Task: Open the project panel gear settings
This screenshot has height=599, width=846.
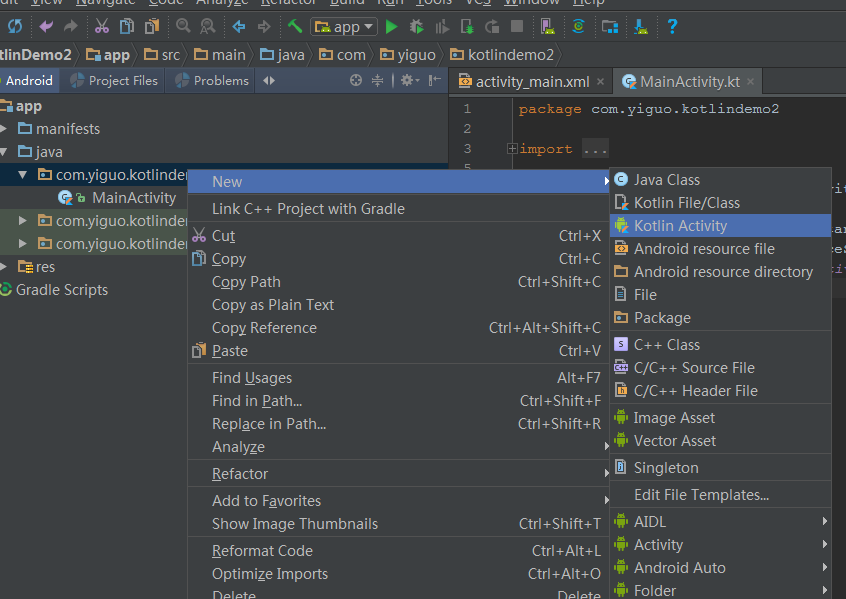Action: 410,80
